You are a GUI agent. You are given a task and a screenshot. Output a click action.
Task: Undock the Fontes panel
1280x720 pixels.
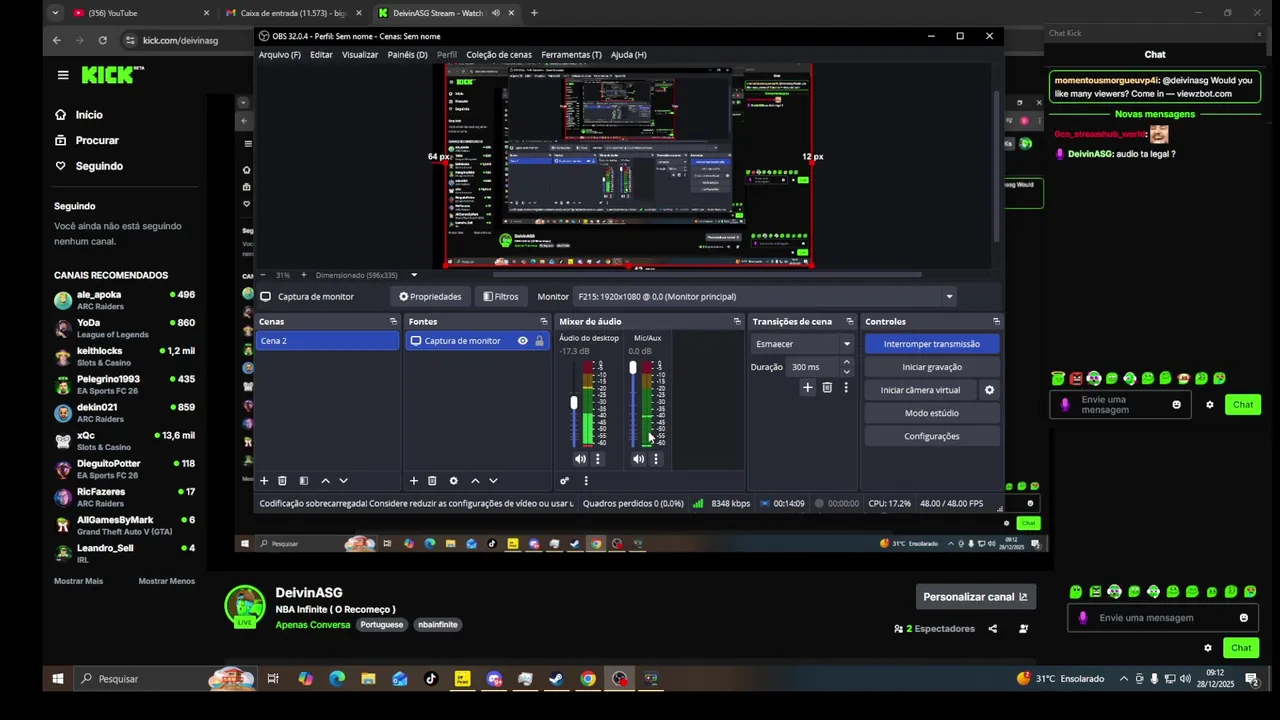[x=543, y=322]
